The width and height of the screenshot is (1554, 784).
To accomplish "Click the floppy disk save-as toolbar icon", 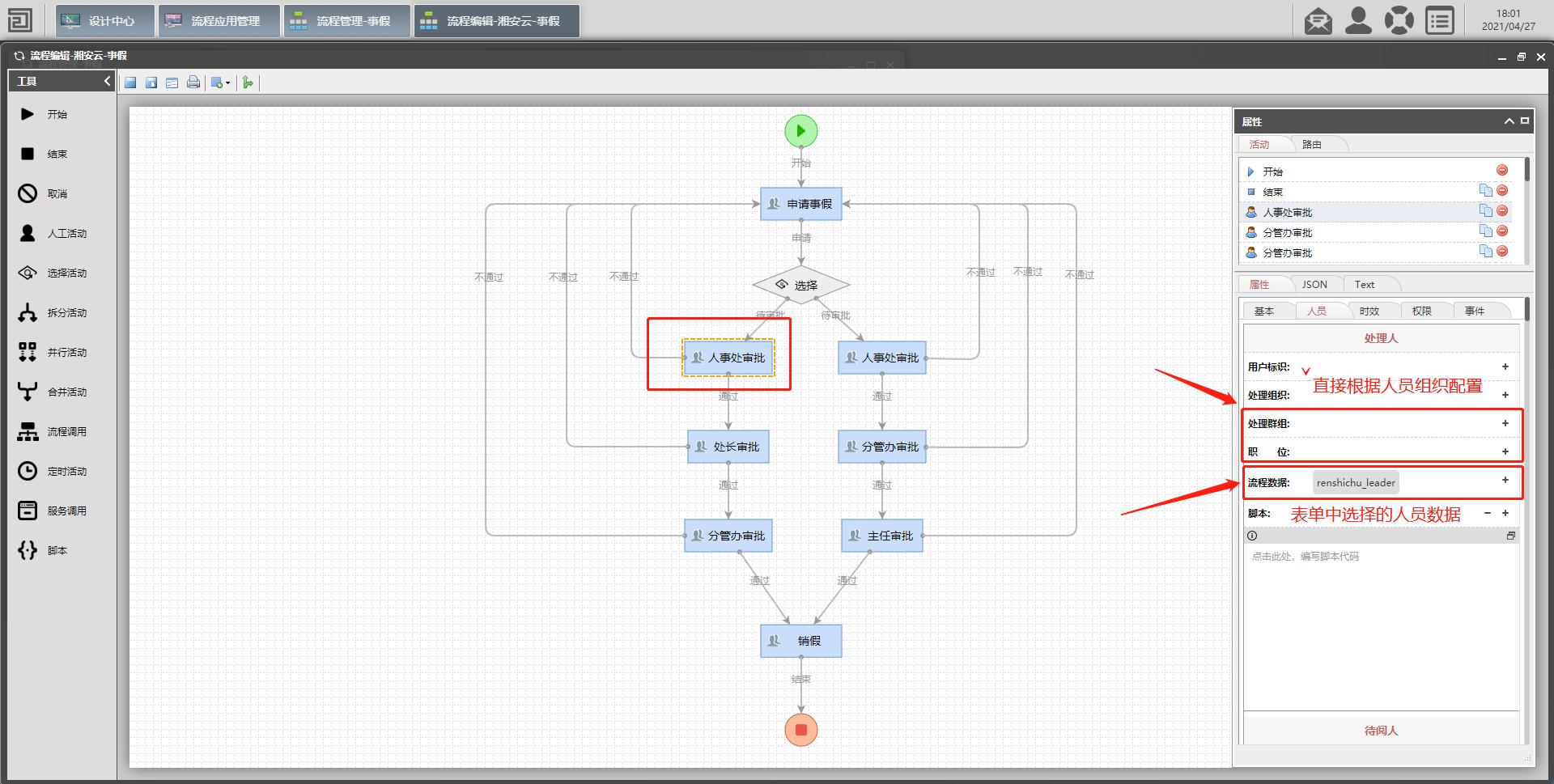I will 151,83.
